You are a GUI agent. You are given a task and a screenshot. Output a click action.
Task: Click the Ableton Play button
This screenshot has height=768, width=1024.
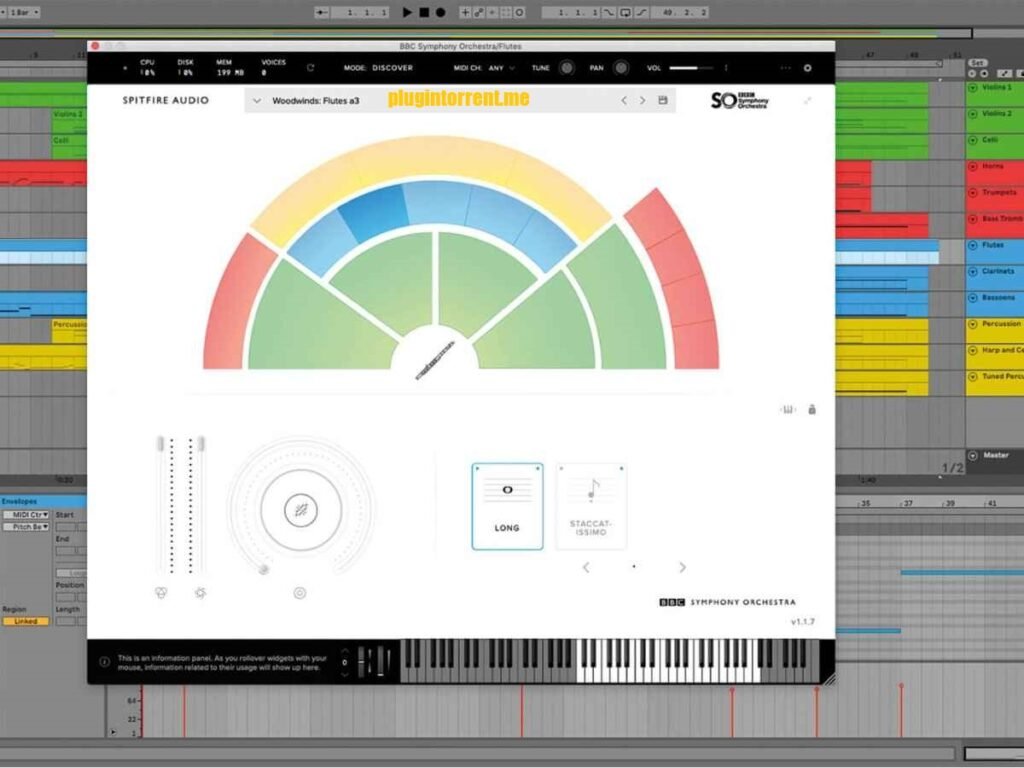(x=407, y=12)
